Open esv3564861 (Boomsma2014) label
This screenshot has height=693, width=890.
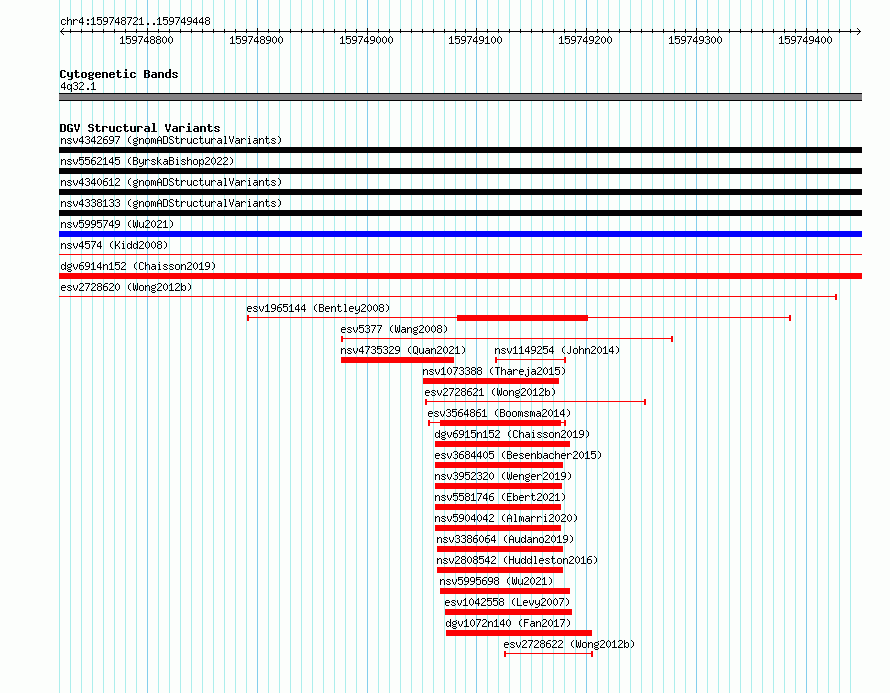coord(499,413)
